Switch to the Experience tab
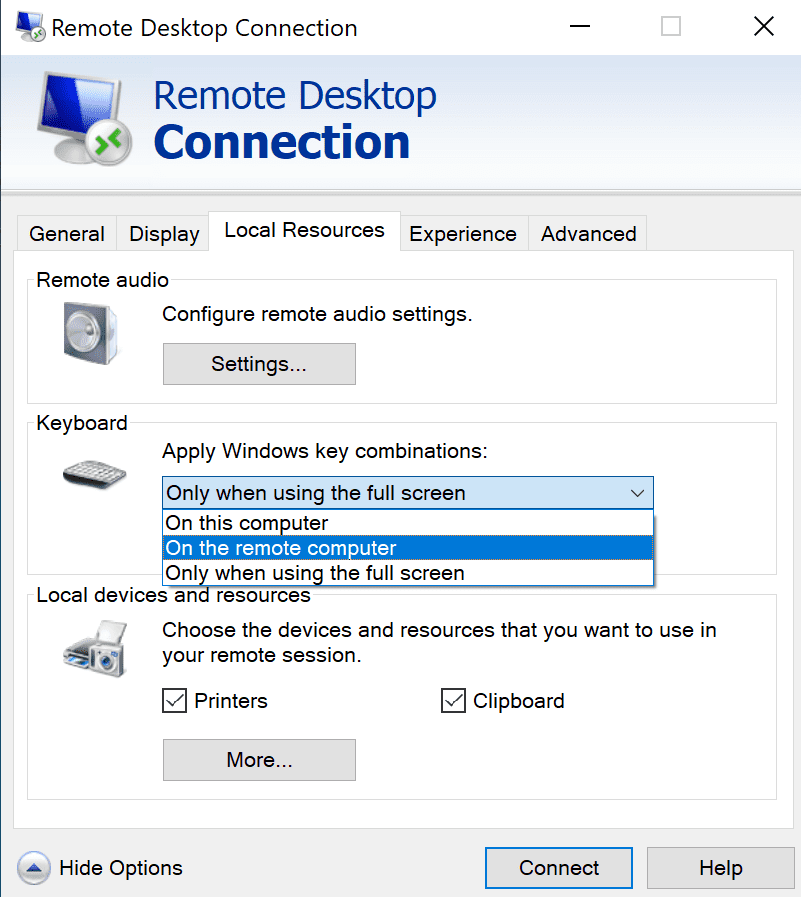Screen dimensions: 801x897 462,233
